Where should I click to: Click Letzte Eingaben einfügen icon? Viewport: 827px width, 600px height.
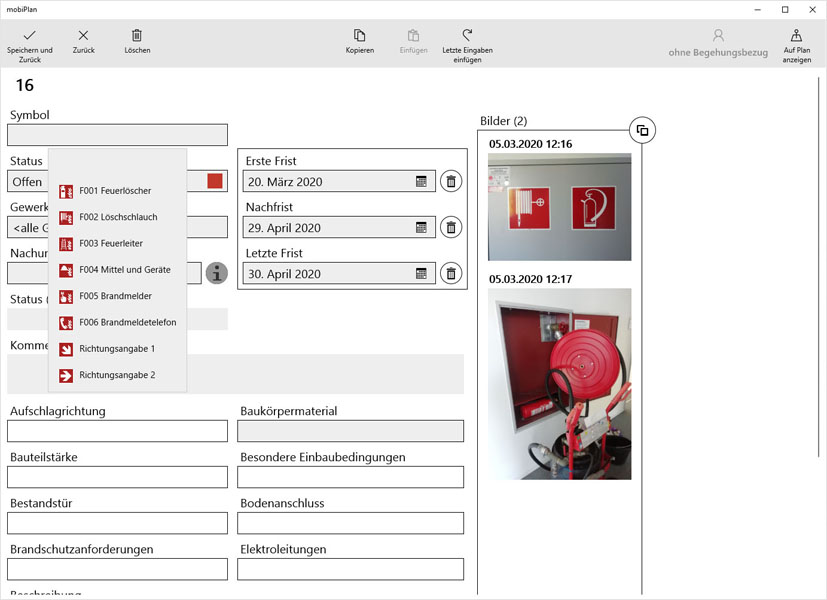pyautogui.click(x=467, y=35)
